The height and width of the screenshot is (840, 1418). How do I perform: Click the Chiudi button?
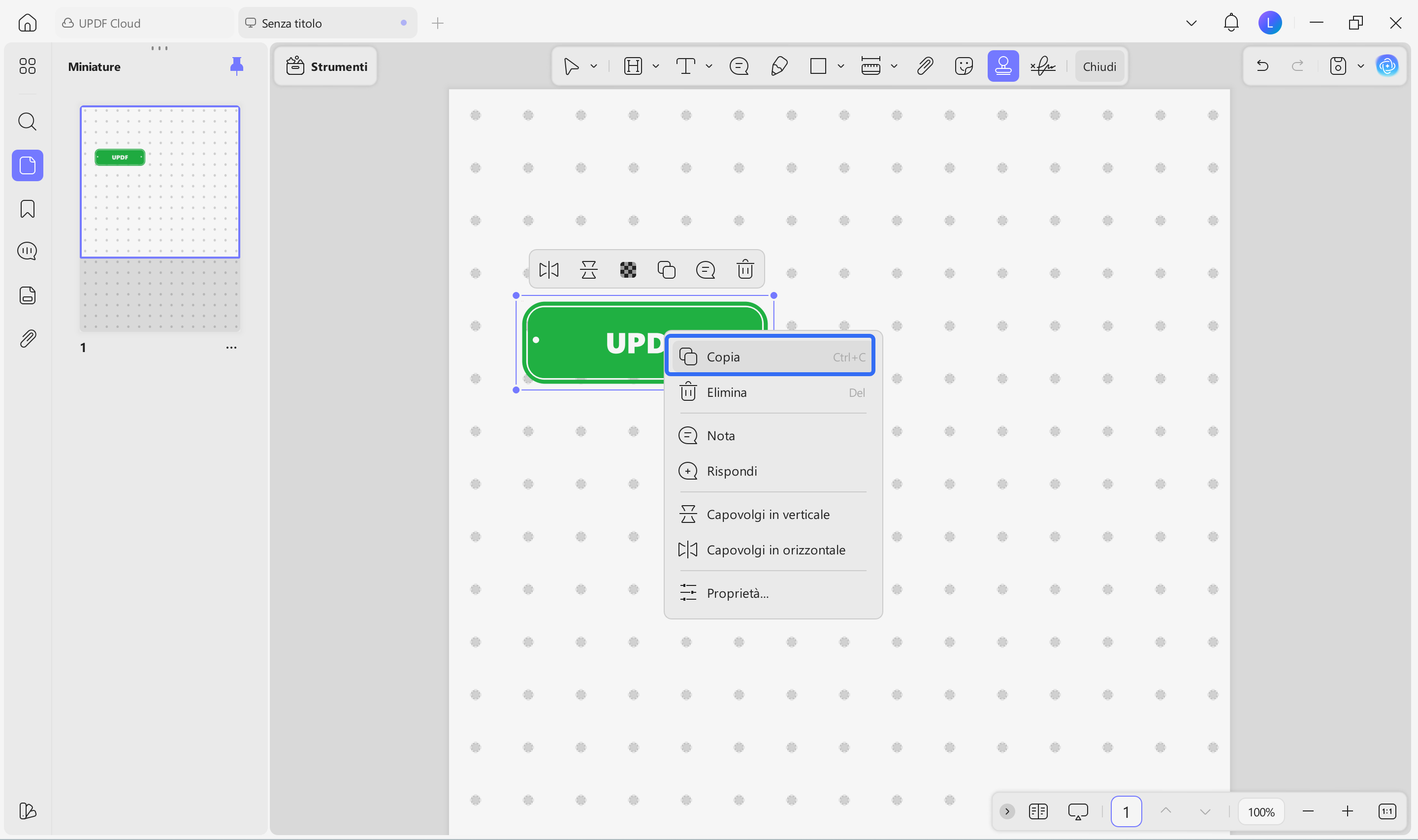click(1099, 66)
